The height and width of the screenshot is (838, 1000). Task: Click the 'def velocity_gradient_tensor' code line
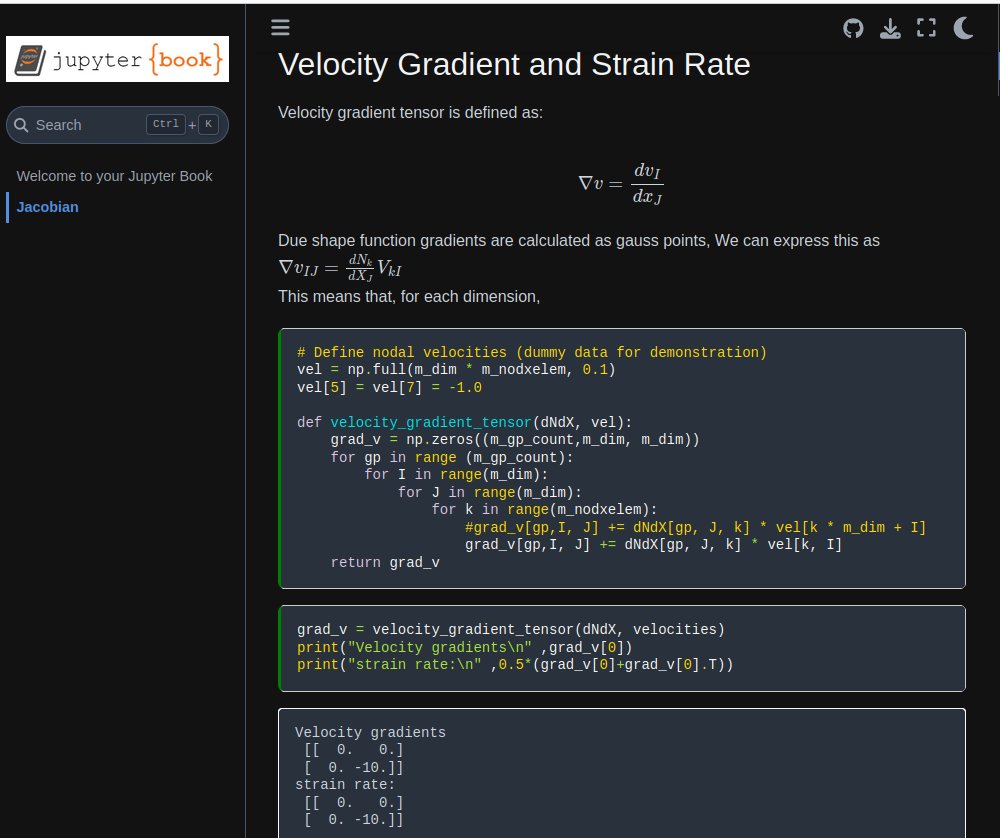coord(464,422)
